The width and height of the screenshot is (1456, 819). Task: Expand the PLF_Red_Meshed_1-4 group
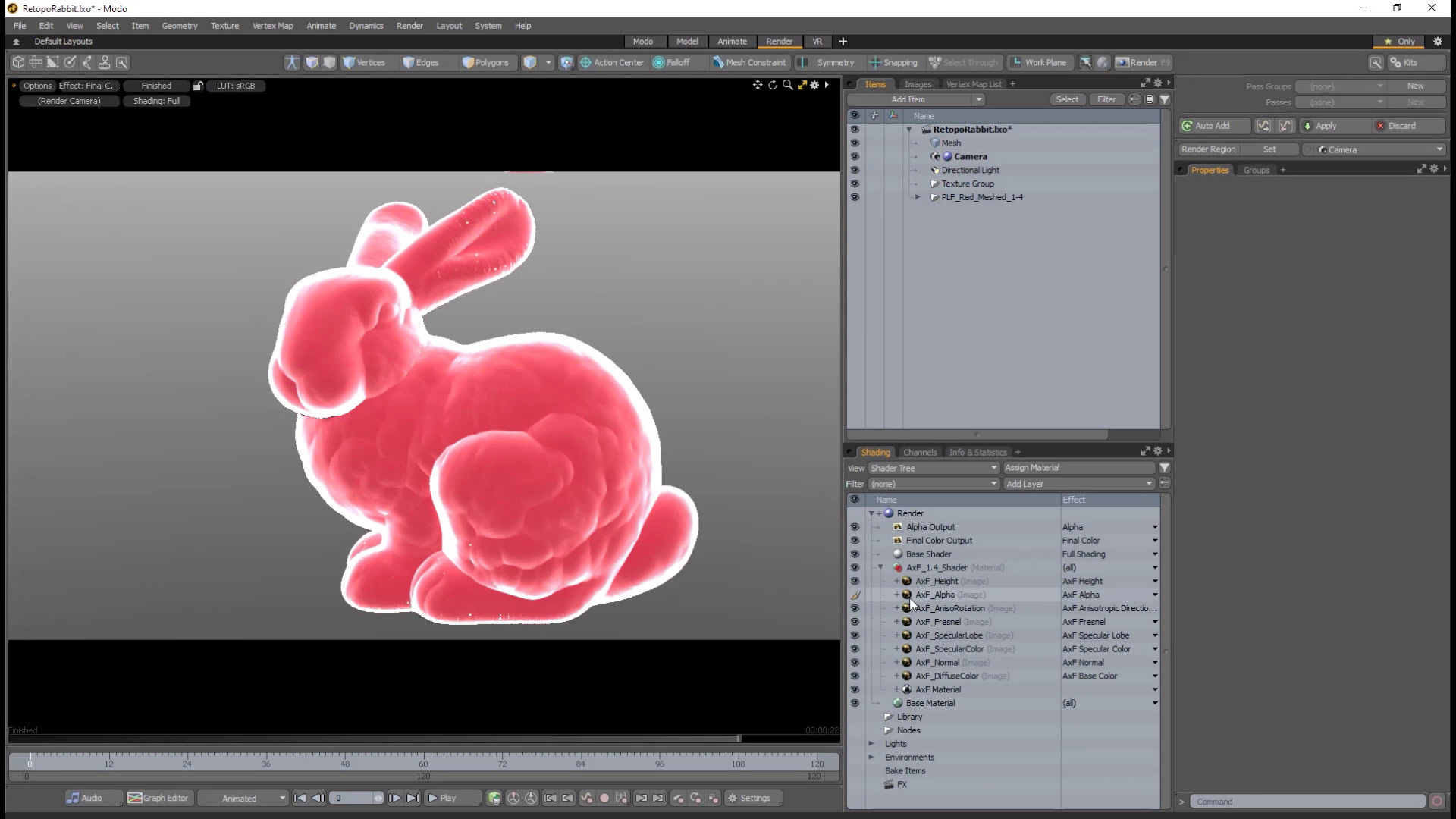(918, 197)
